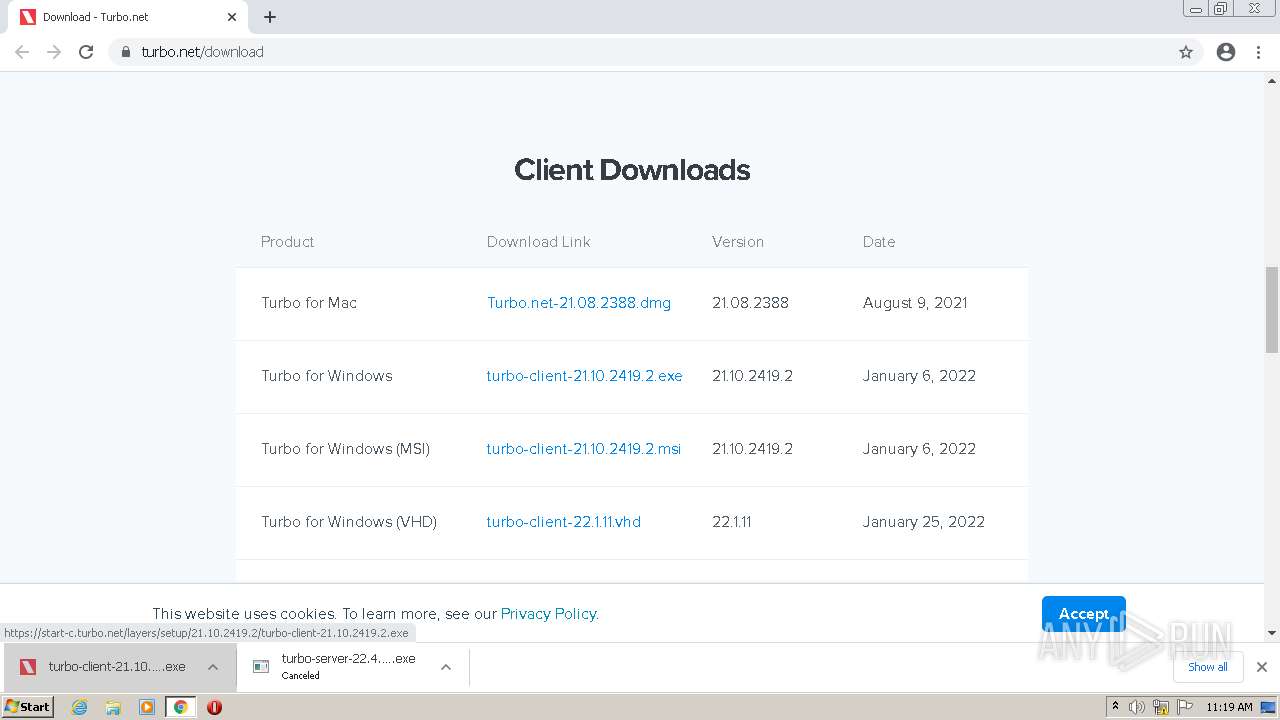Close the Download - Turbo.net tab

point(232,17)
